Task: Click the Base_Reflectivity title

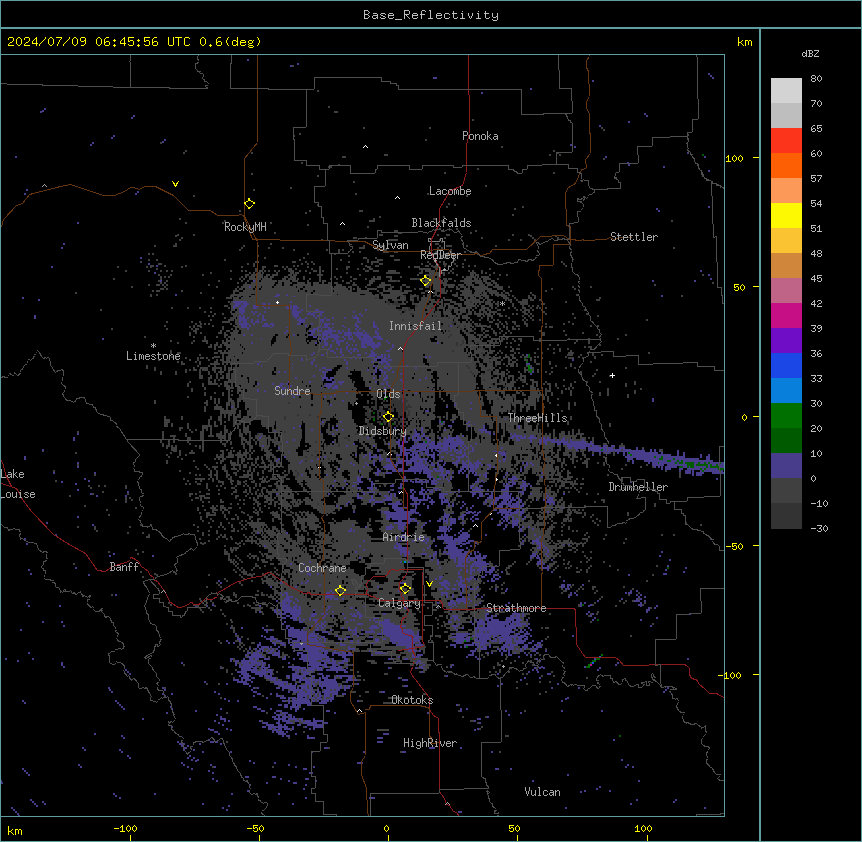Action: 431,15
